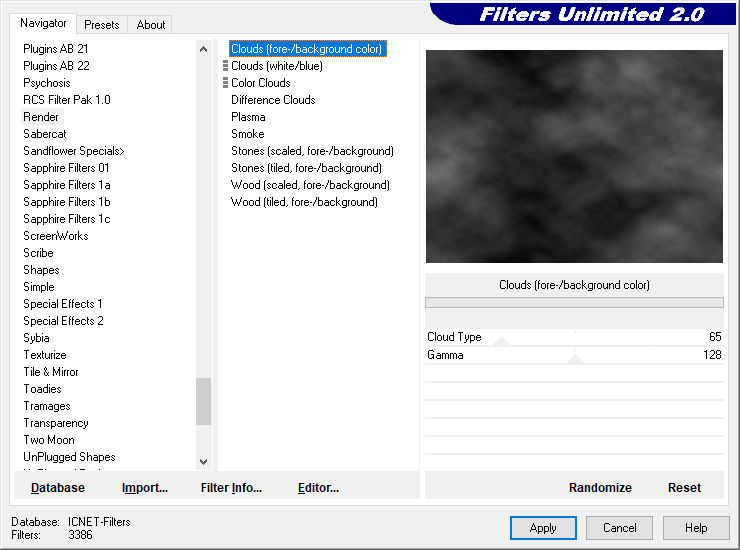This screenshot has height=550, width=740.
Task: Select Plugins AB 21 category
Action: [56, 49]
